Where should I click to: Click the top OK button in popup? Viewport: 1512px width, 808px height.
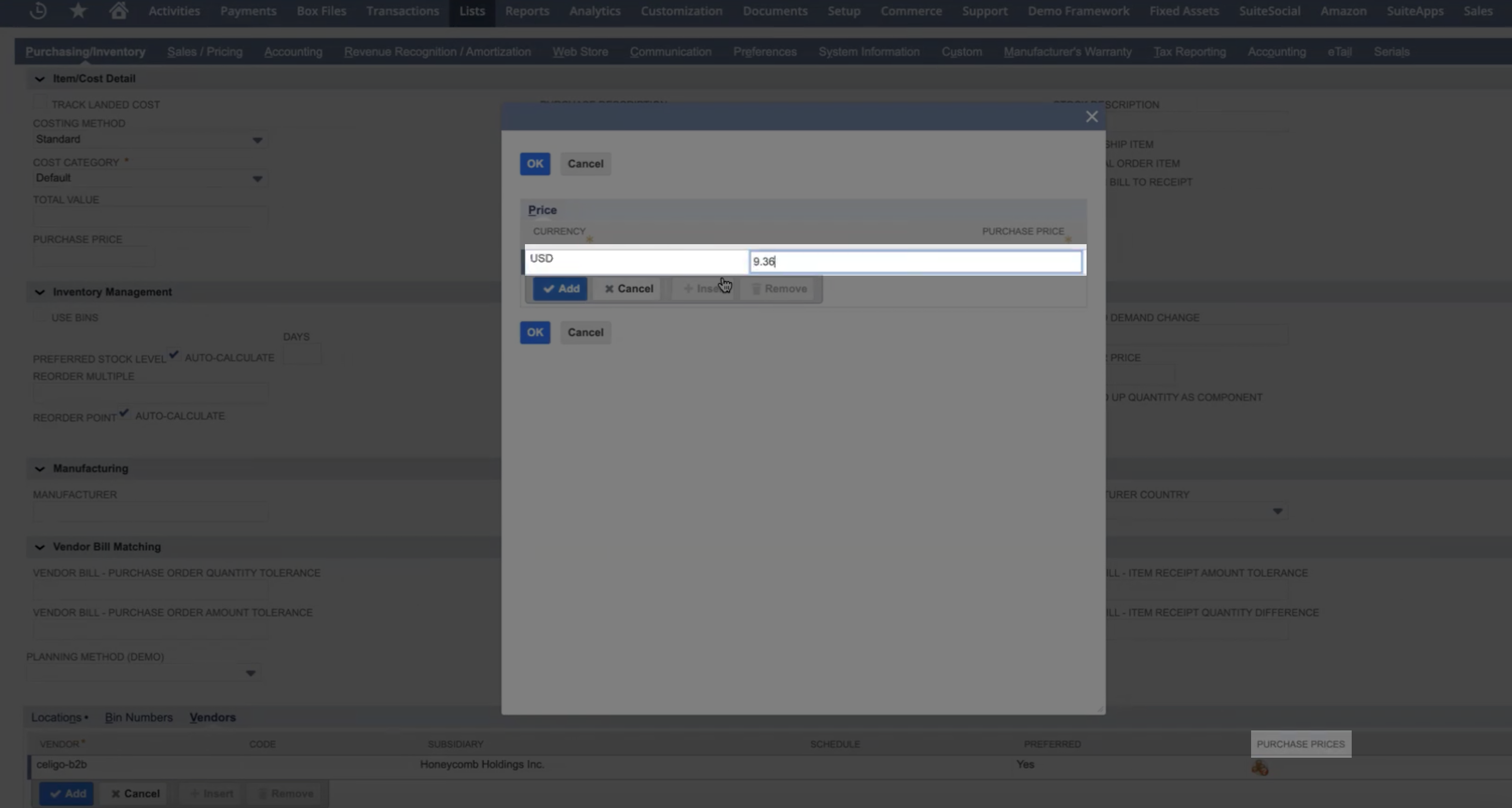(535, 164)
